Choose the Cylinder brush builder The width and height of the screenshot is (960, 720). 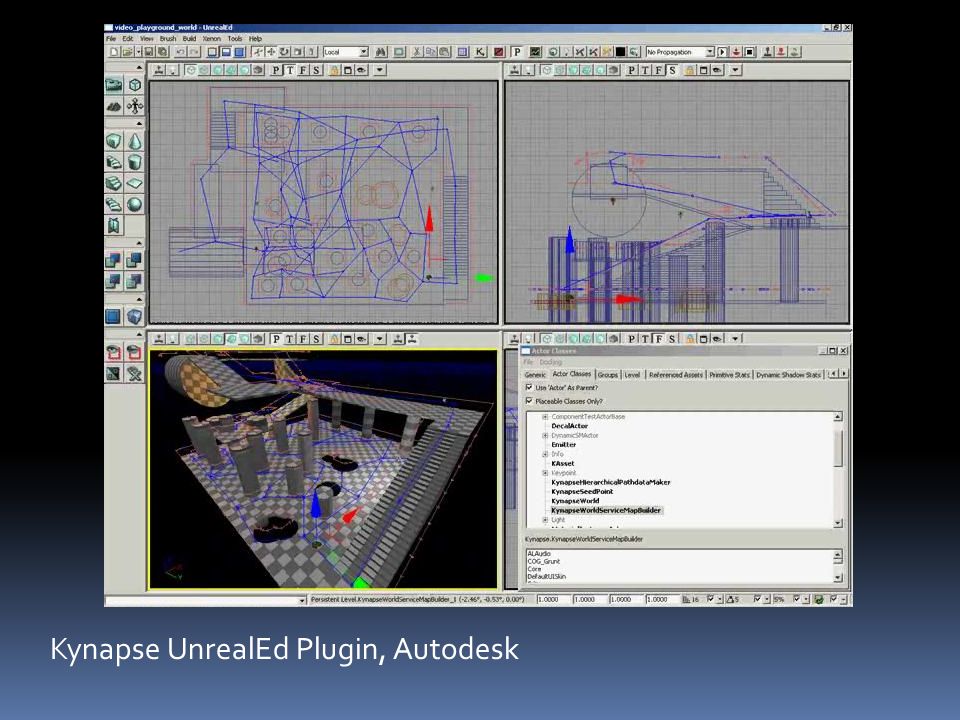(x=135, y=162)
